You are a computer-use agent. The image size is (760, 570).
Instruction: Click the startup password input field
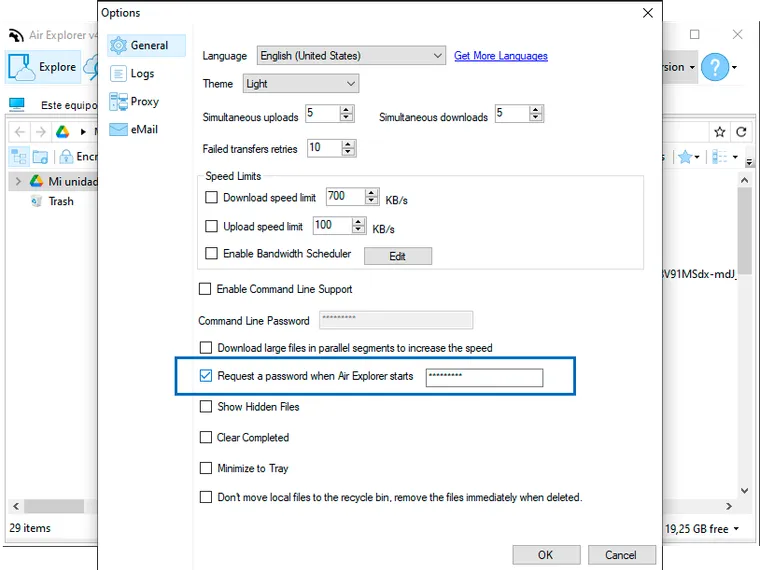[x=484, y=378]
